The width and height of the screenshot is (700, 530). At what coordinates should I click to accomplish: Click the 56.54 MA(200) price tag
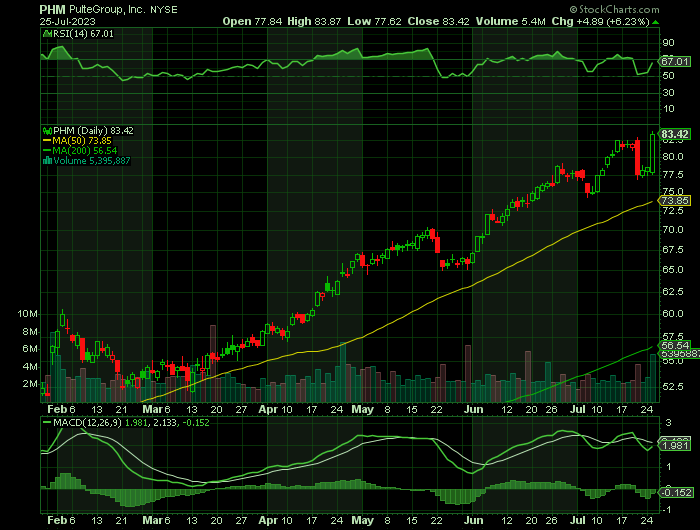[x=675, y=346]
